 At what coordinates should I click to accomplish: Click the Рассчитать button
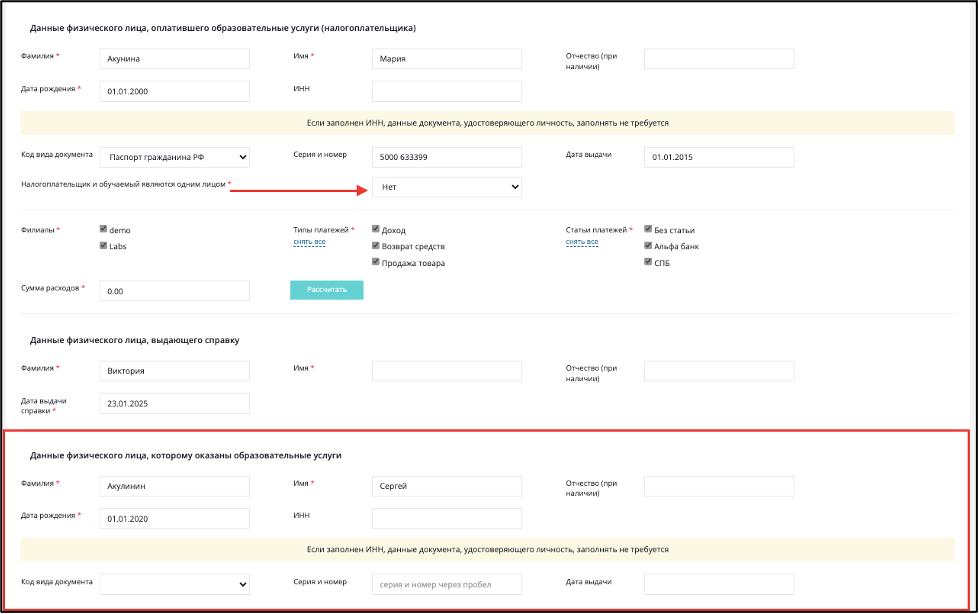pos(327,290)
